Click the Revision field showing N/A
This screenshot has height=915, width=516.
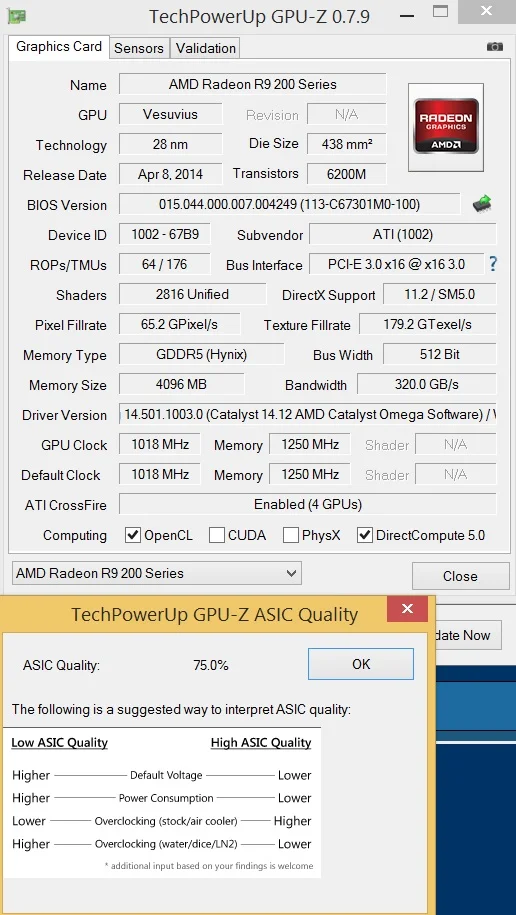click(x=347, y=114)
